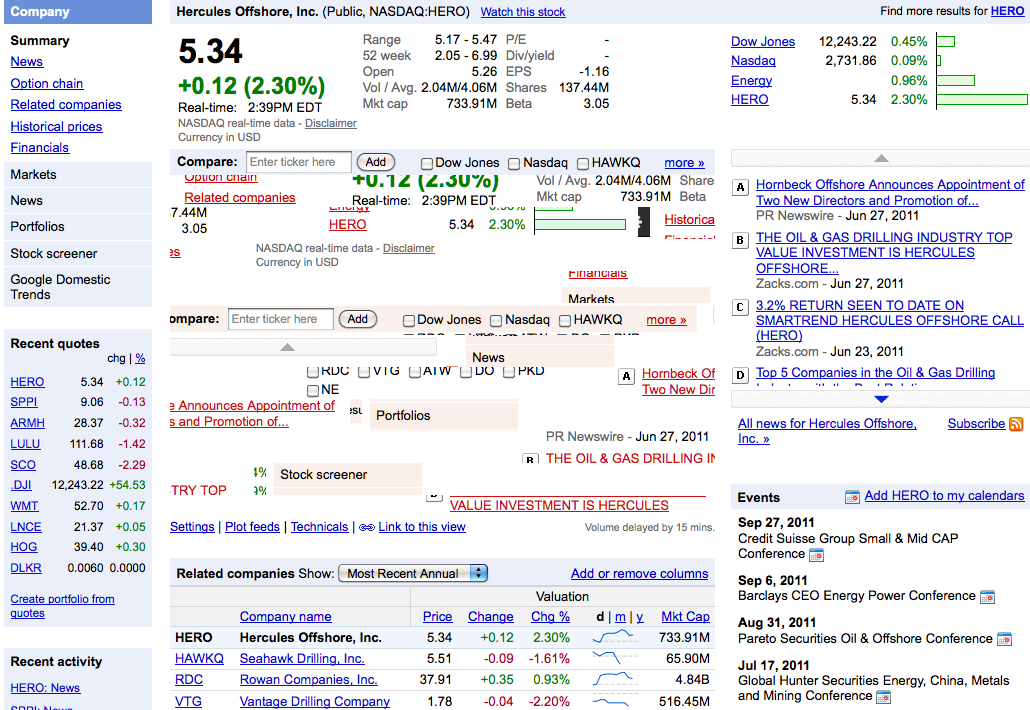Image resolution: width=1030 pixels, height=710 pixels.
Task: Click the orange RSS feed icon beside Subscribe
Action: click(x=1016, y=424)
